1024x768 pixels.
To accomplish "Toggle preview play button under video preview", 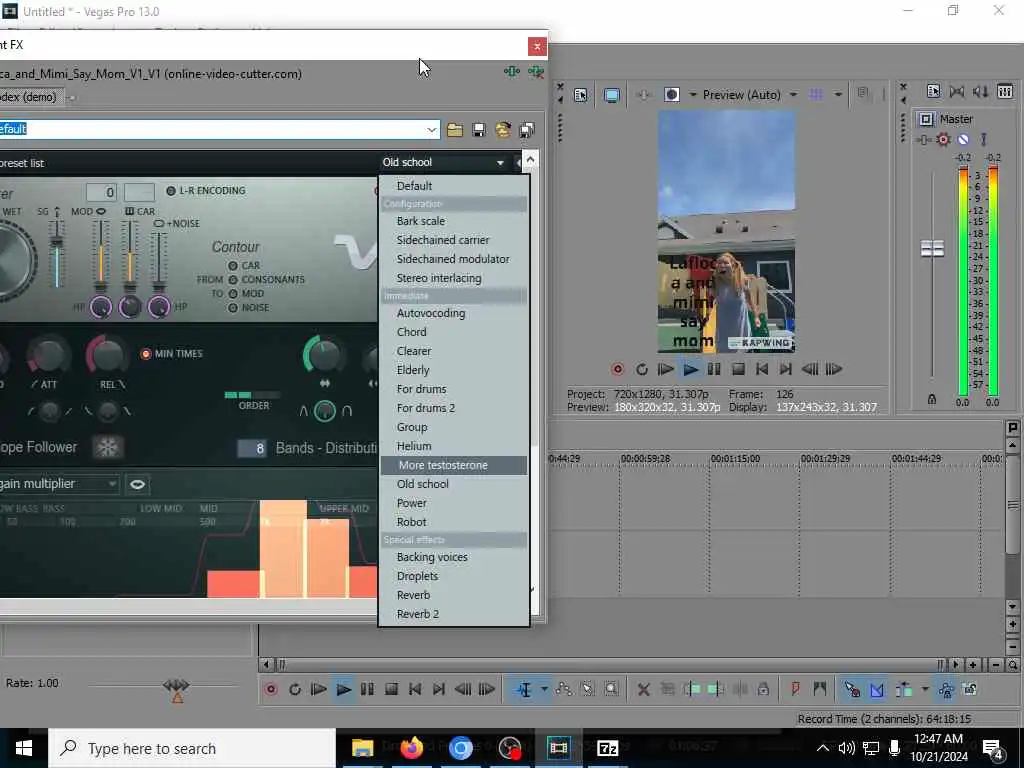I will [690, 370].
